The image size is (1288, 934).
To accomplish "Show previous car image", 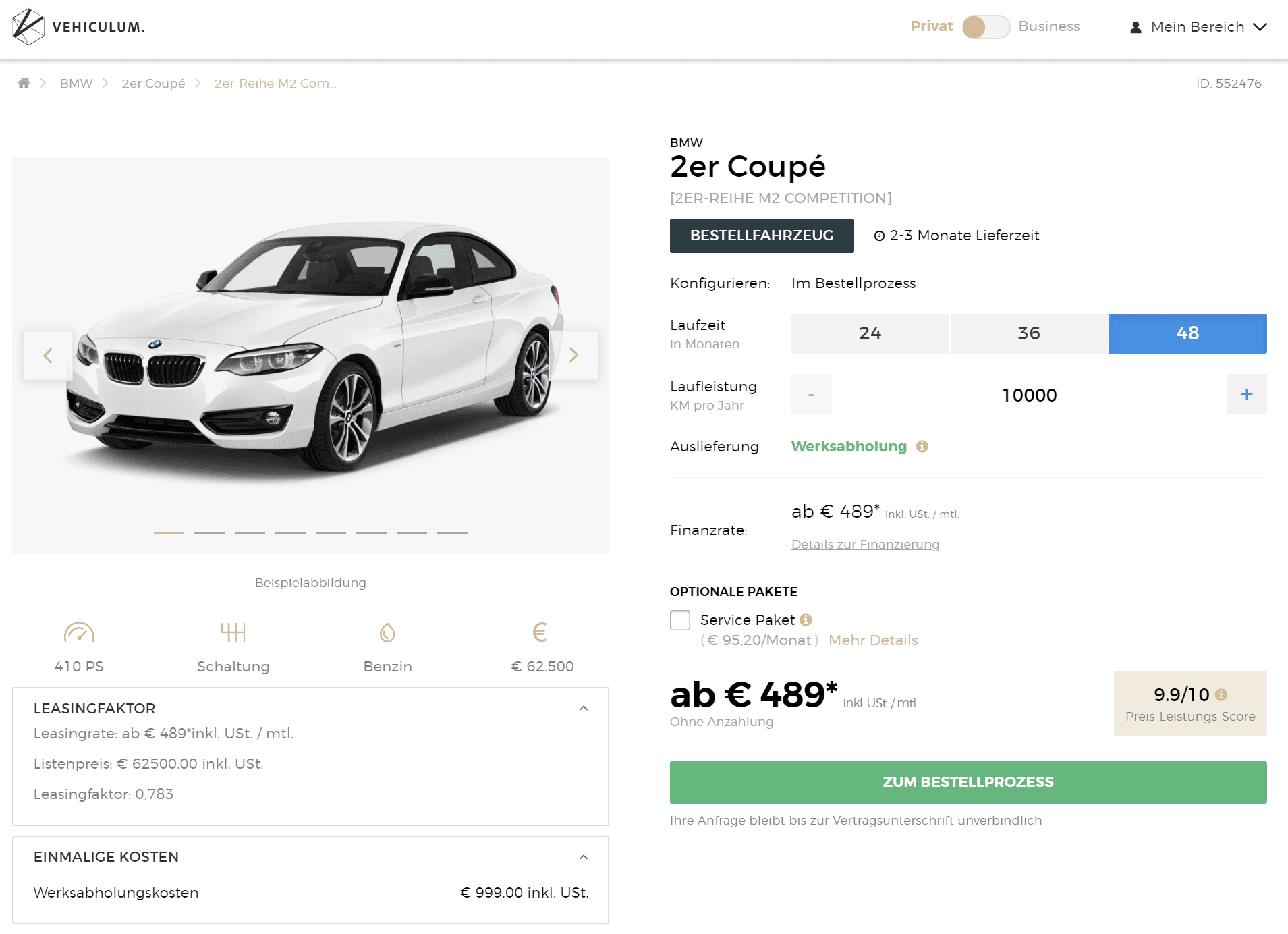I will coord(48,355).
